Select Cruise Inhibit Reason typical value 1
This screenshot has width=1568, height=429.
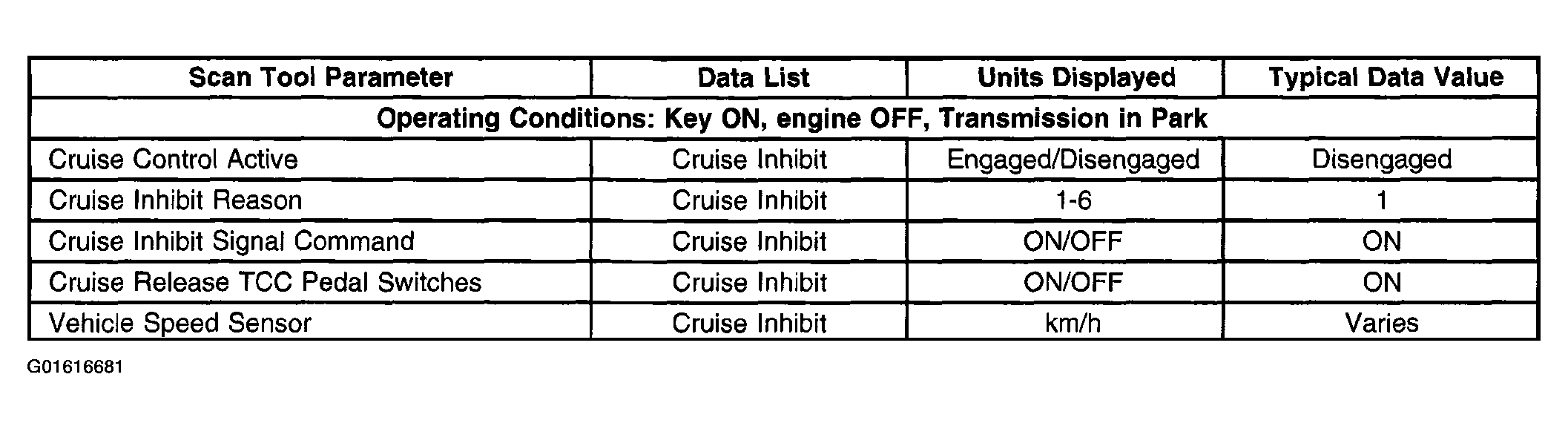click(1381, 200)
